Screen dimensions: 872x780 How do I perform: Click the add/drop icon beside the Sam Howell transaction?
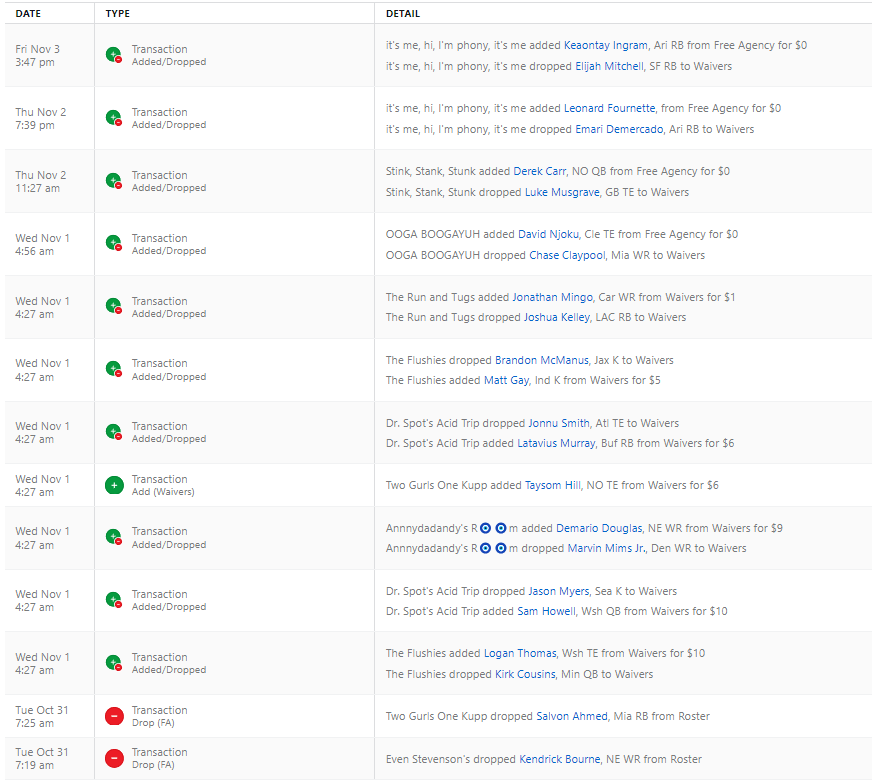click(114, 600)
